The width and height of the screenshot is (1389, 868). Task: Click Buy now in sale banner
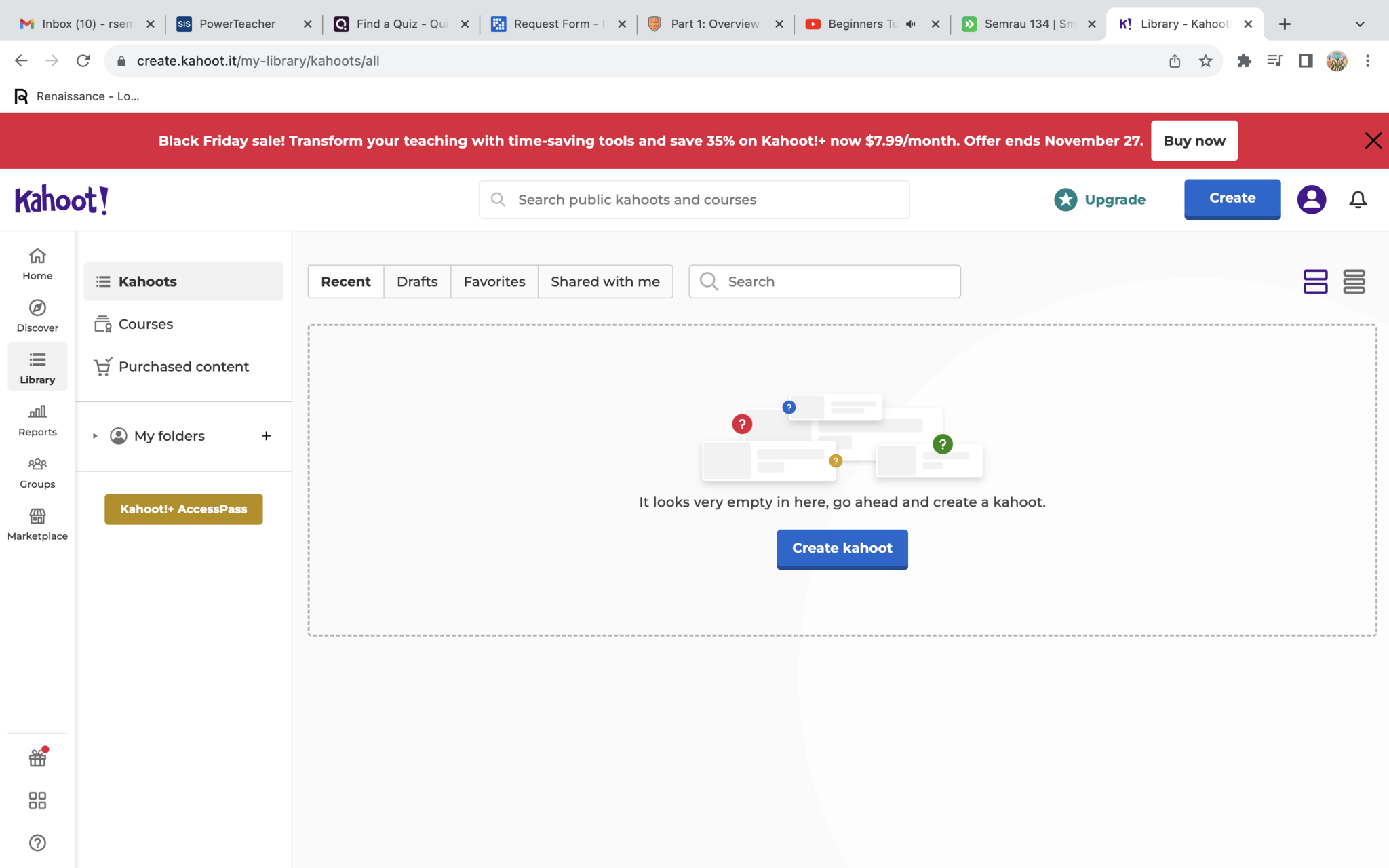coord(1194,141)
